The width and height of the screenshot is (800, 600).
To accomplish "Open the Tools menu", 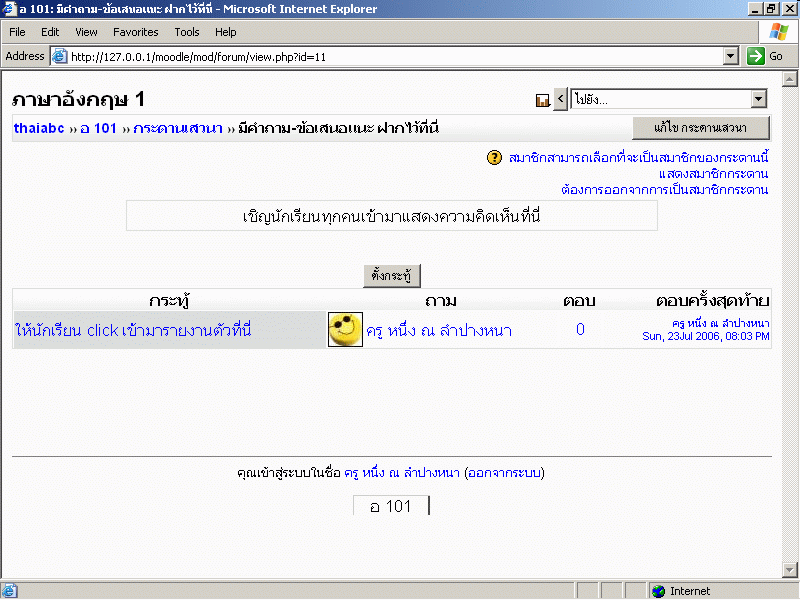I will 187,32.
